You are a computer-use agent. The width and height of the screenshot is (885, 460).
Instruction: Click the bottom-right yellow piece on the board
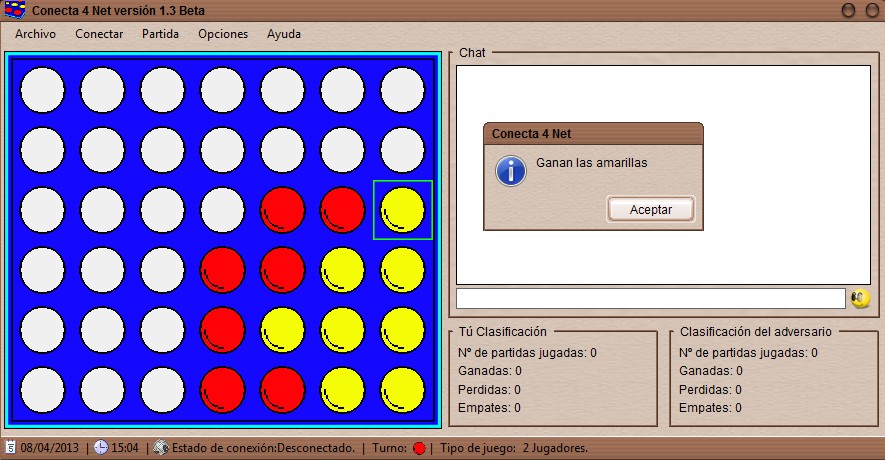click(x=402, y=390)
